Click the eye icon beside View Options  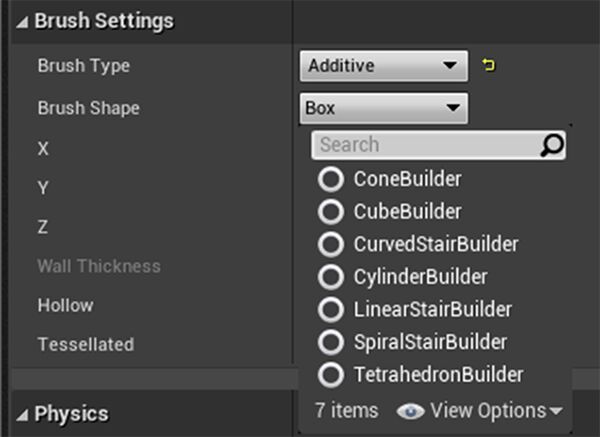coord(409,410)
